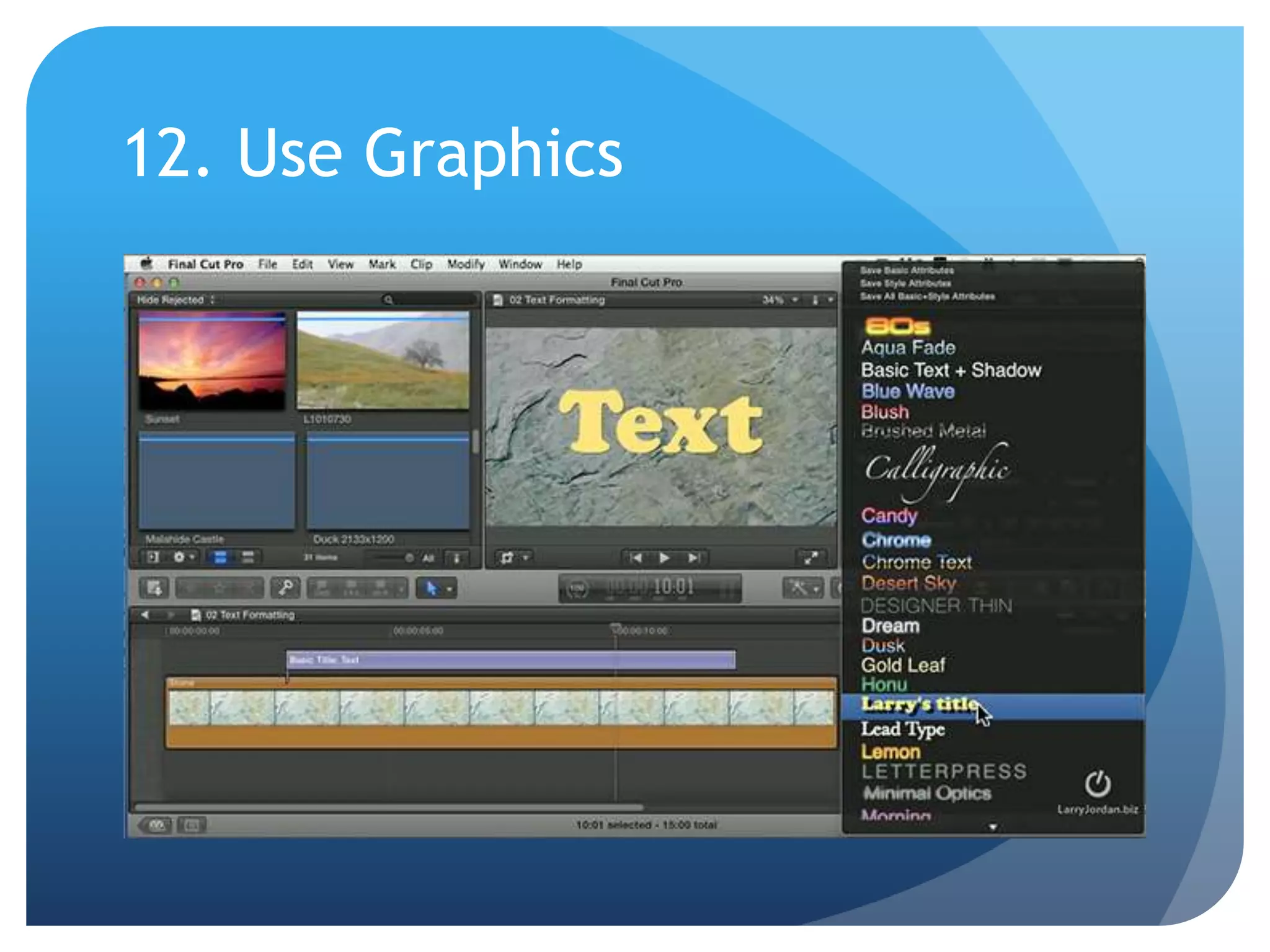Apply the Desert Sky text style
Image resolution: width=1270 pixels, height=952 pixels.
click(x=909, y=583)
